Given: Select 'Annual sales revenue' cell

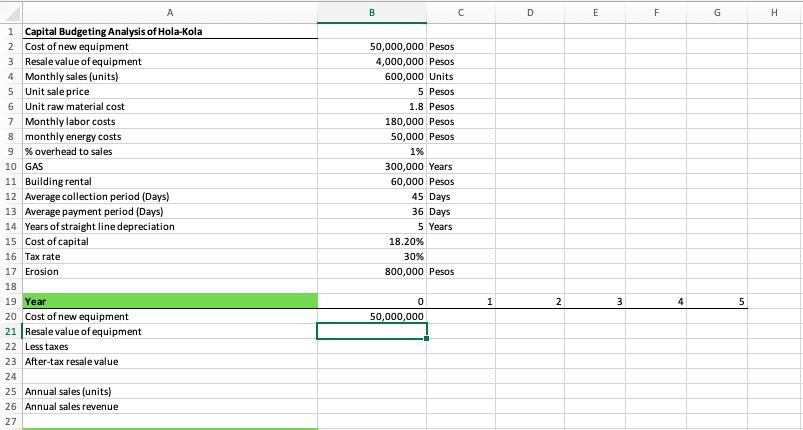Looking at the screenshot, I should (170, 406).
